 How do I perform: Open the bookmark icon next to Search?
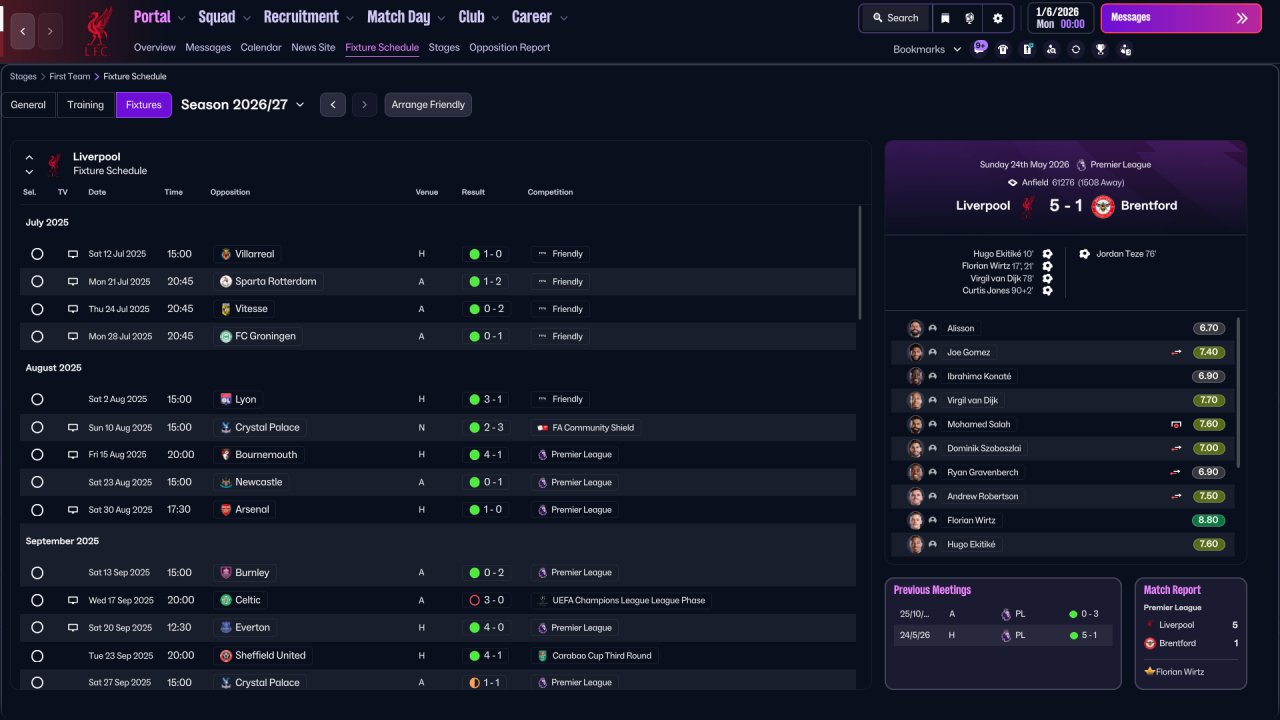(946, 18)
